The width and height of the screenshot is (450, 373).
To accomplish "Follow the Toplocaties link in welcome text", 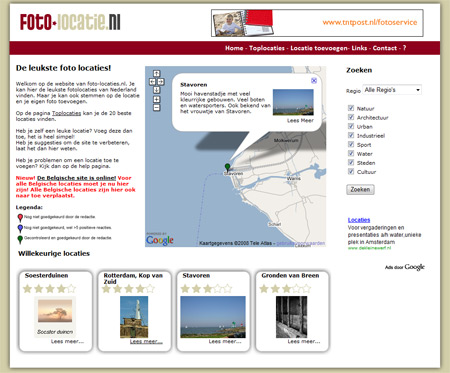I will 66,113.
